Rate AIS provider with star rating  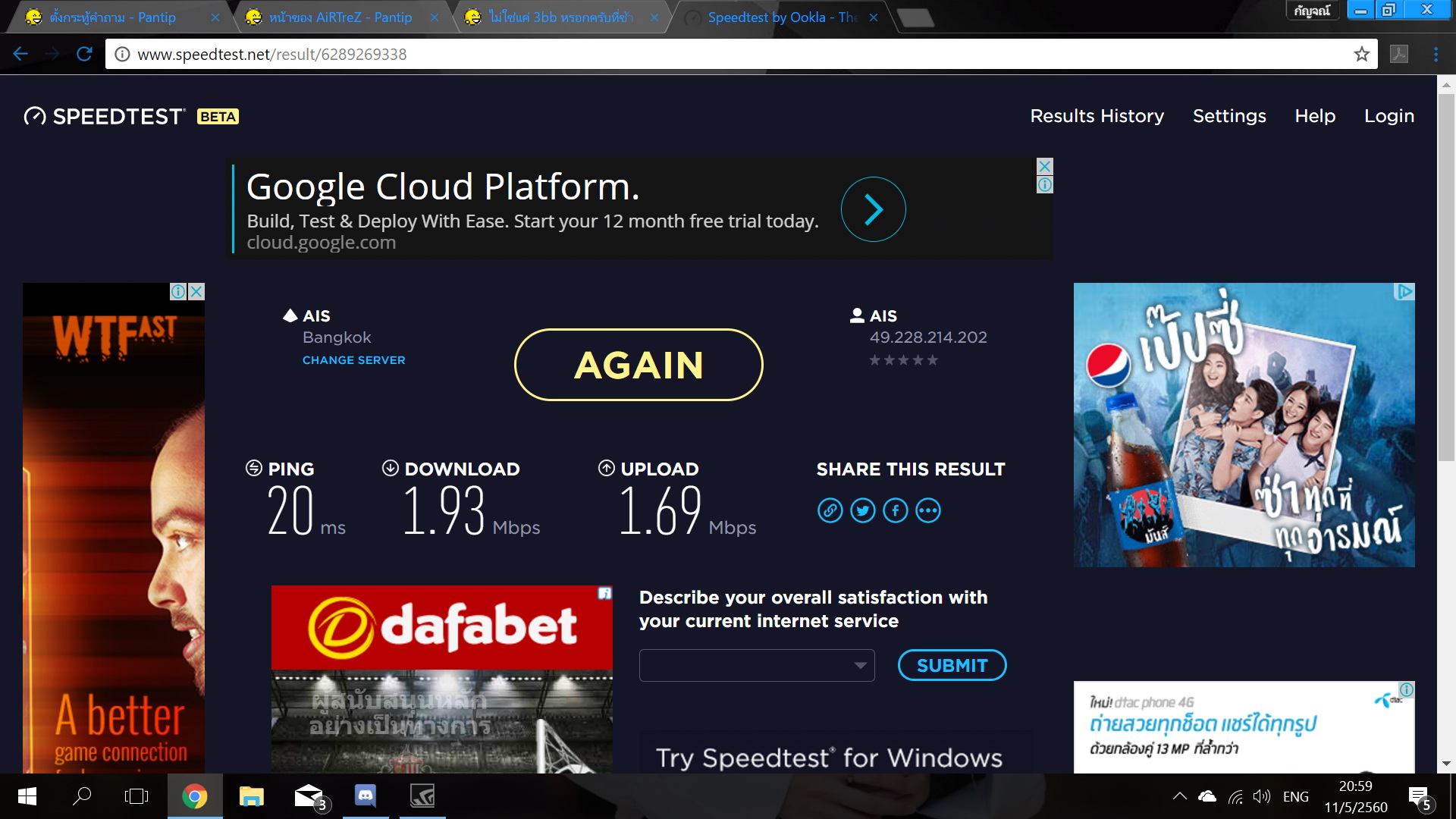tap(903, 360)
